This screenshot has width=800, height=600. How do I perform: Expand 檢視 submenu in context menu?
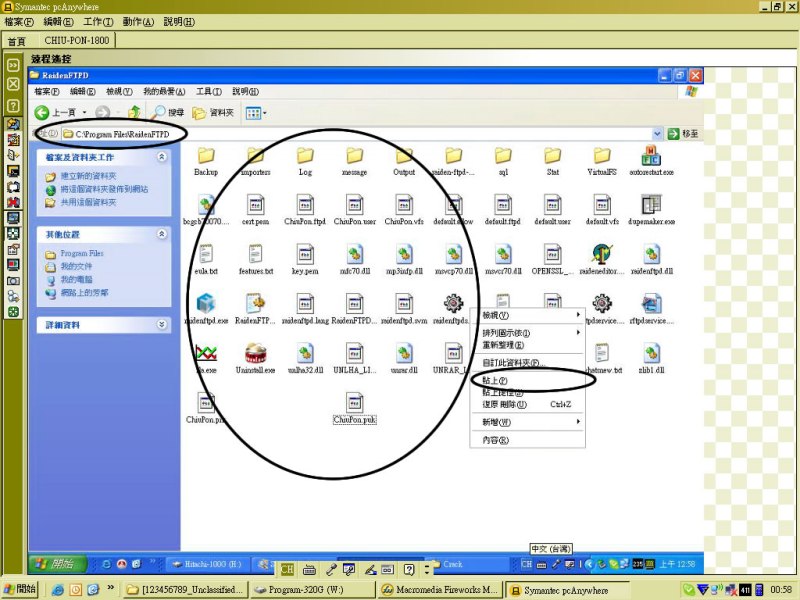[x=528, y=315]
